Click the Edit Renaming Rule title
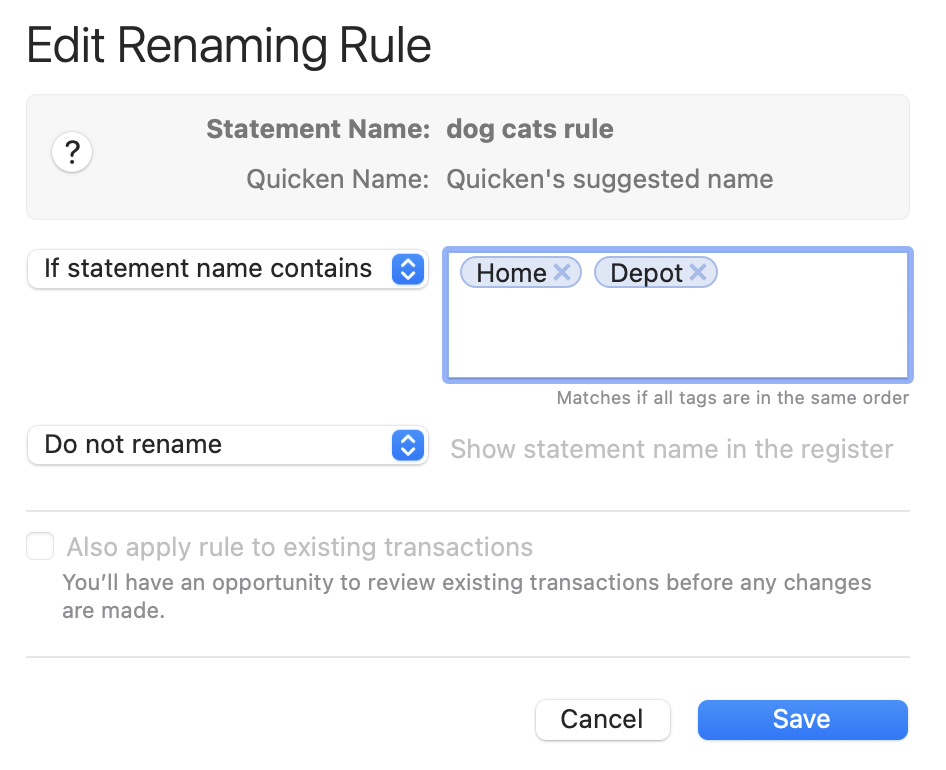 coord(229,46)
